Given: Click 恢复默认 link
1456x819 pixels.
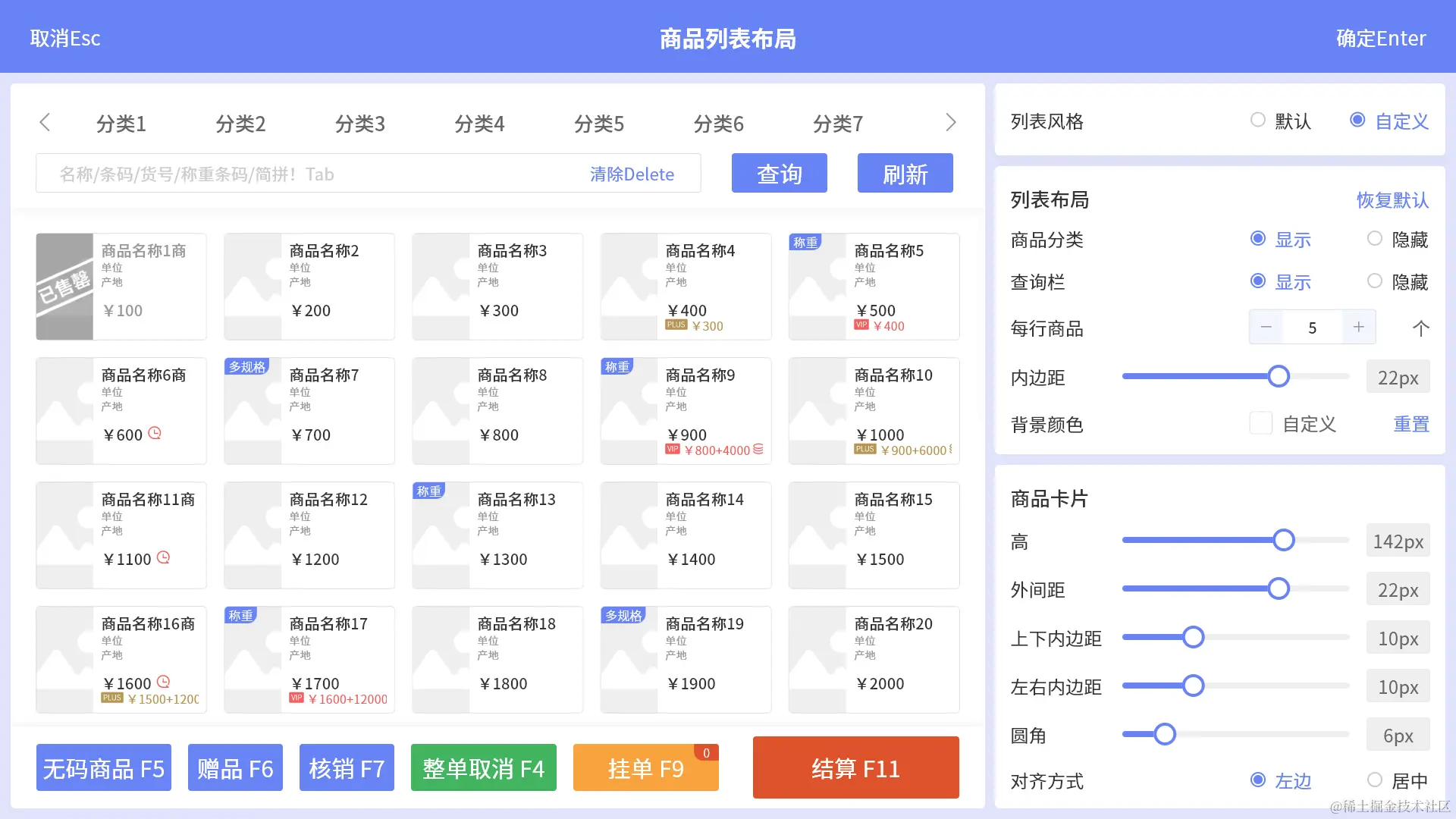Looking at the screenshot, I should 1392,199.
